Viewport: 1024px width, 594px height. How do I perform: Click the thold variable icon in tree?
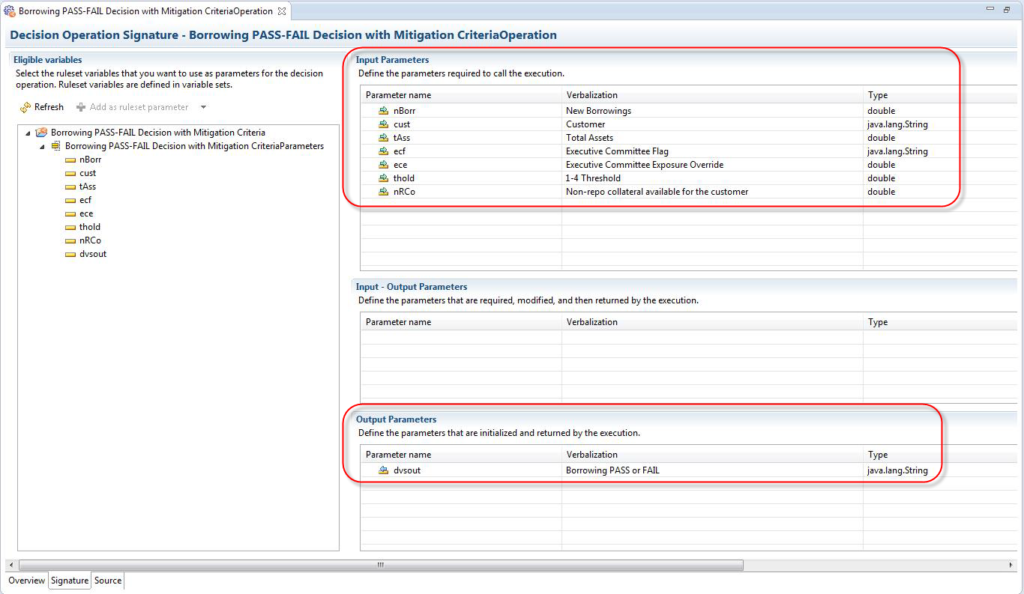pos(70,227)
